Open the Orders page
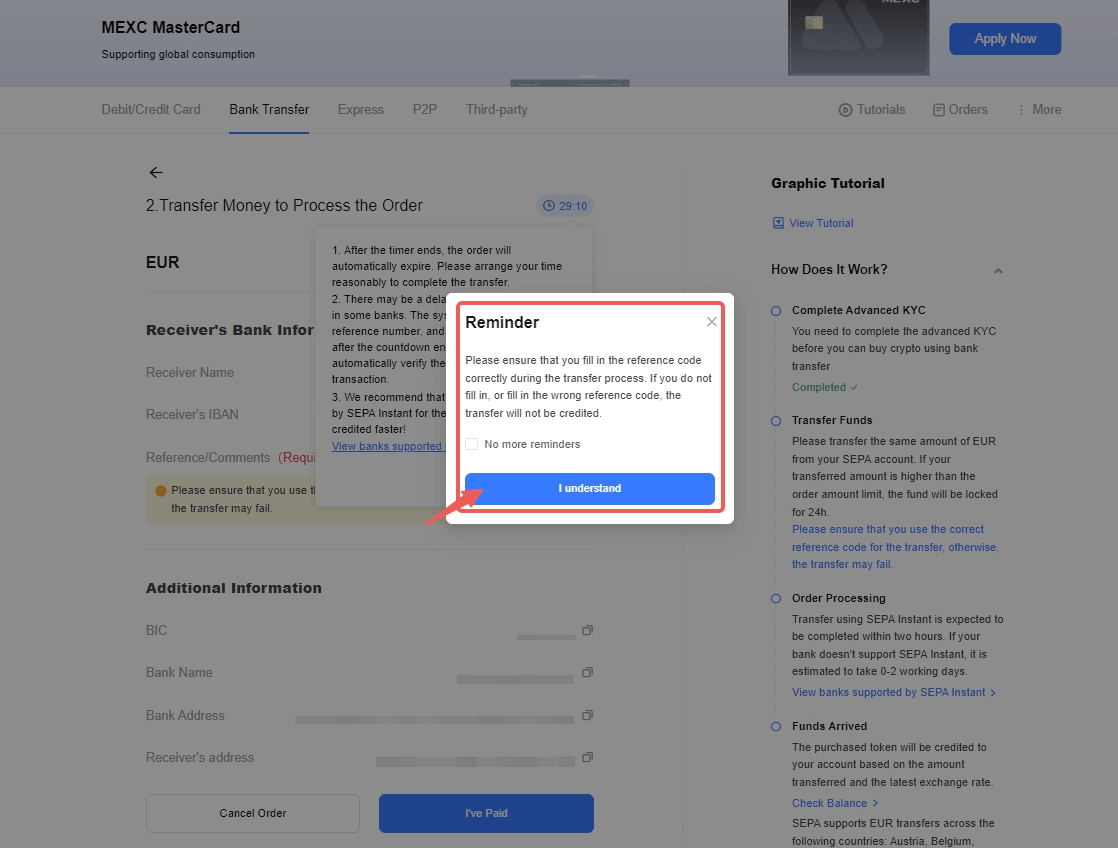Image resolution: width=1118 pixels, height=848 pixels. pyautogui.click(x=960, y=109)
